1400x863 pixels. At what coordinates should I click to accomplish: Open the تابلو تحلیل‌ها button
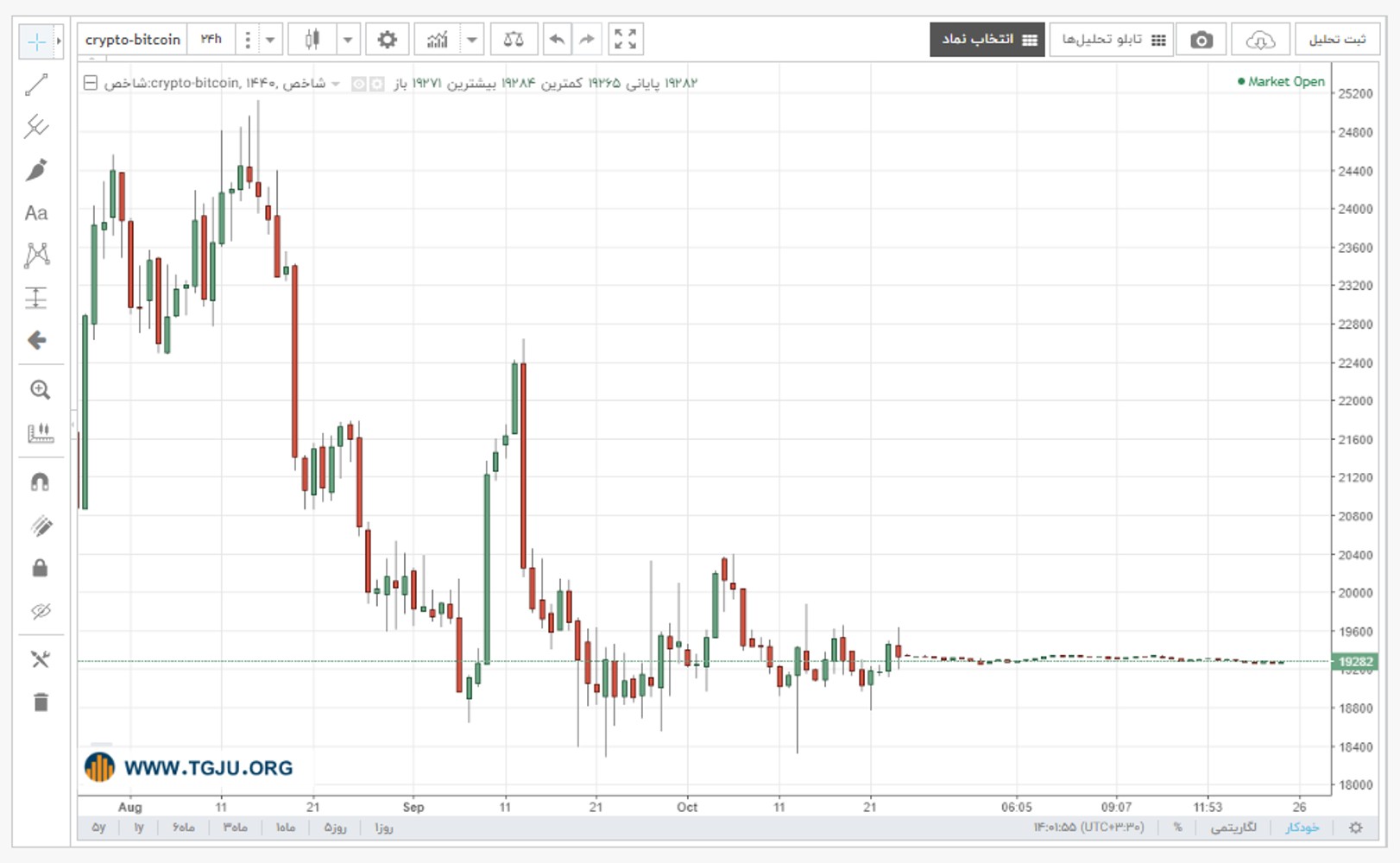pos(1112,40)
